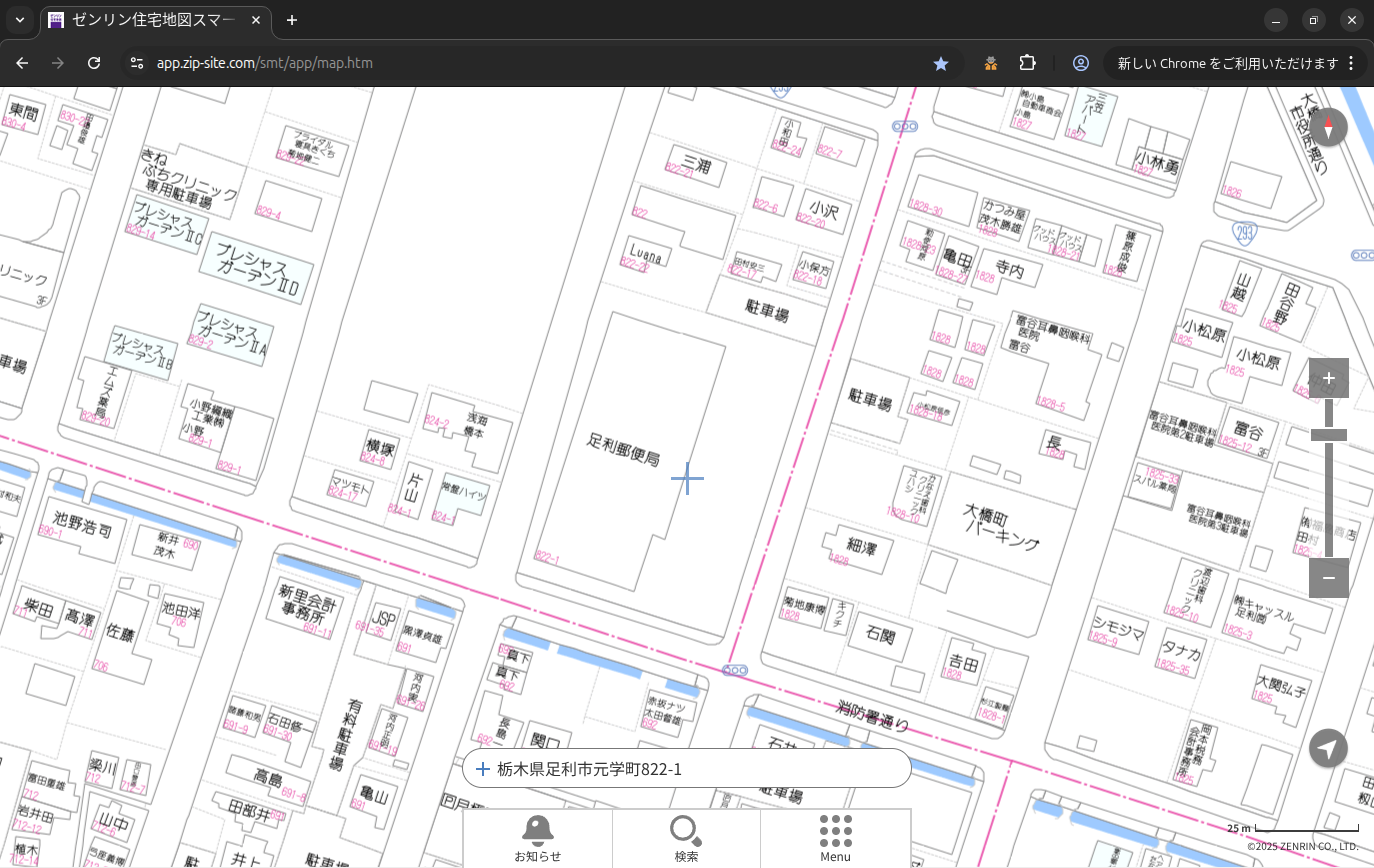Open the お知らせ notifications bell

(x=538, y=838)
